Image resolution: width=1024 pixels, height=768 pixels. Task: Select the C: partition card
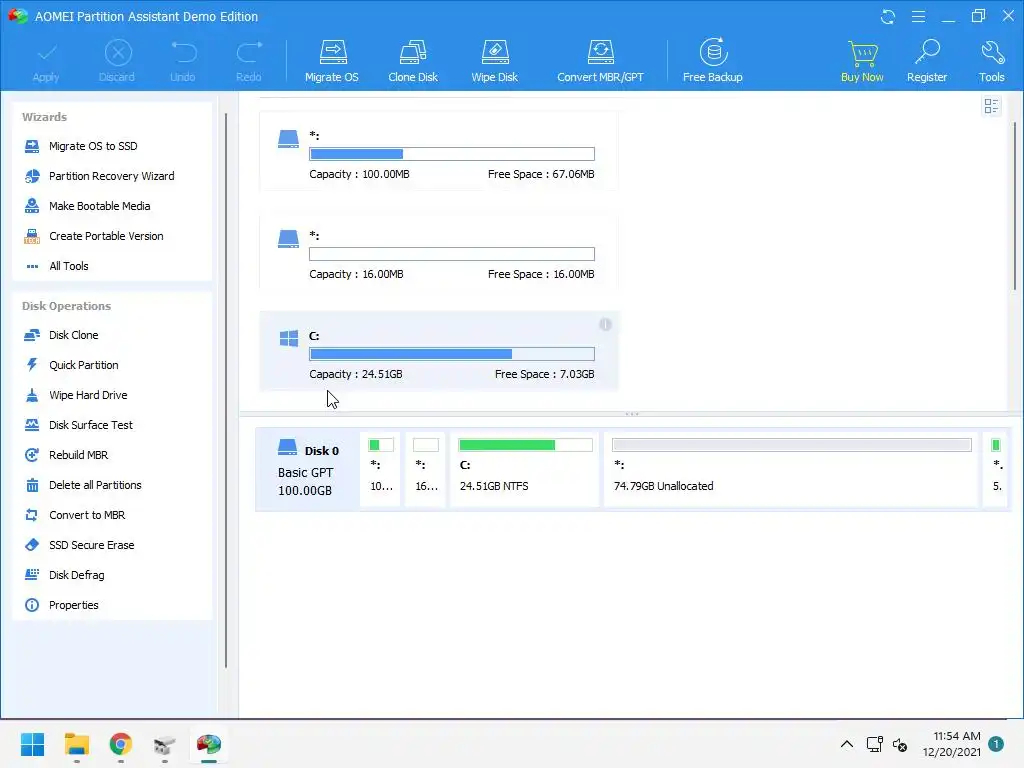coord(439,351)
